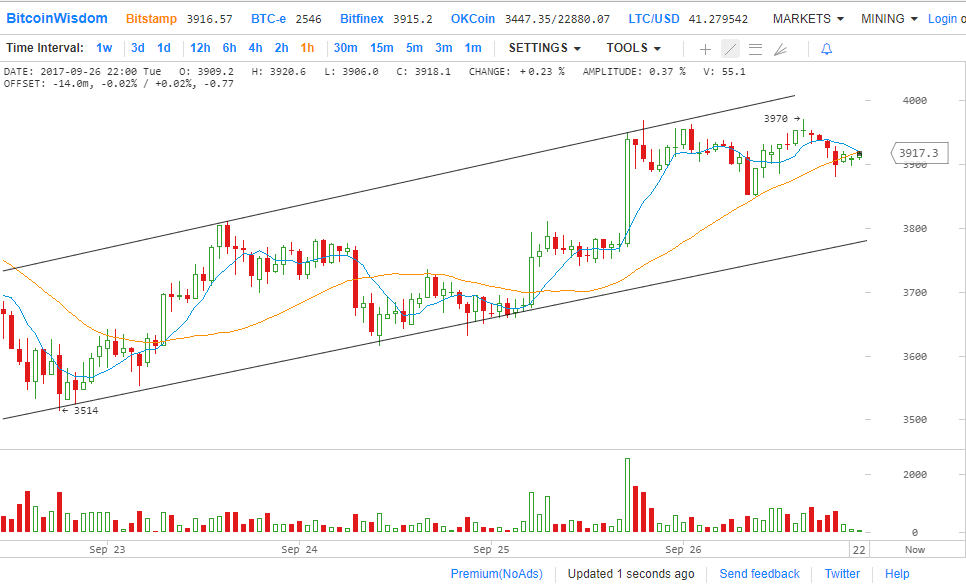
Task: Pick the fan lines drawing tool
Action: [x=781, y=48]
